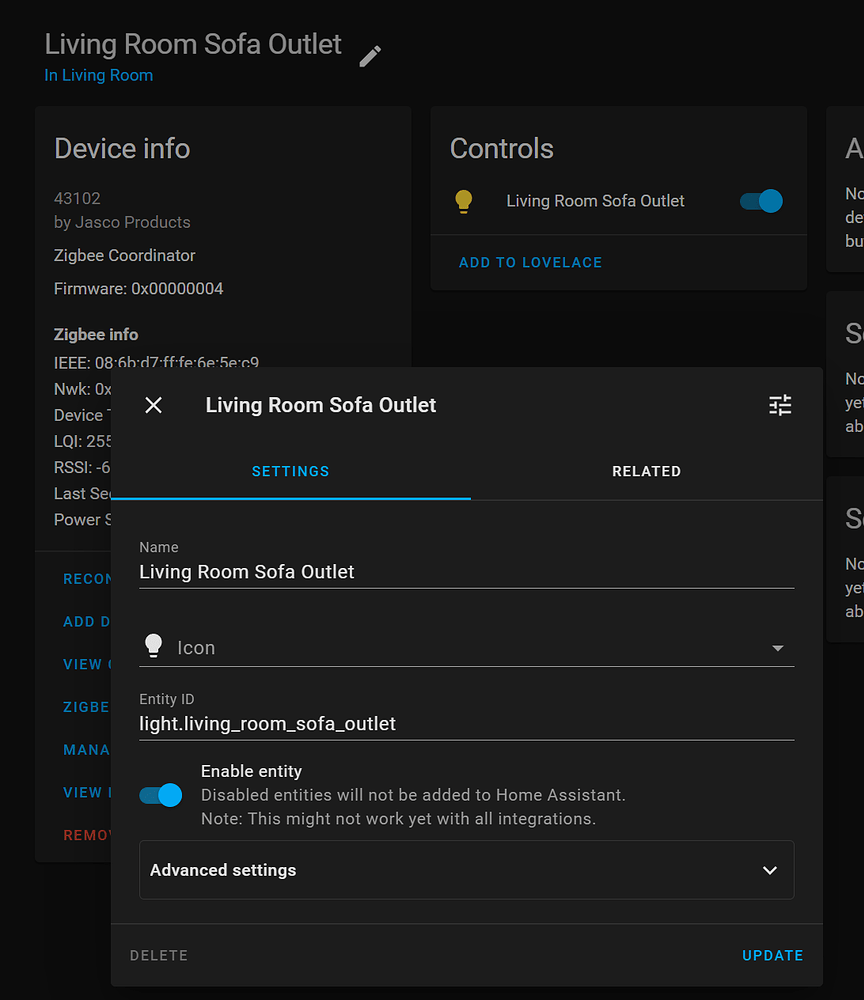Click the pencil icon to rename device
This screenshot has height=1000, width=864.
point(369,56)
